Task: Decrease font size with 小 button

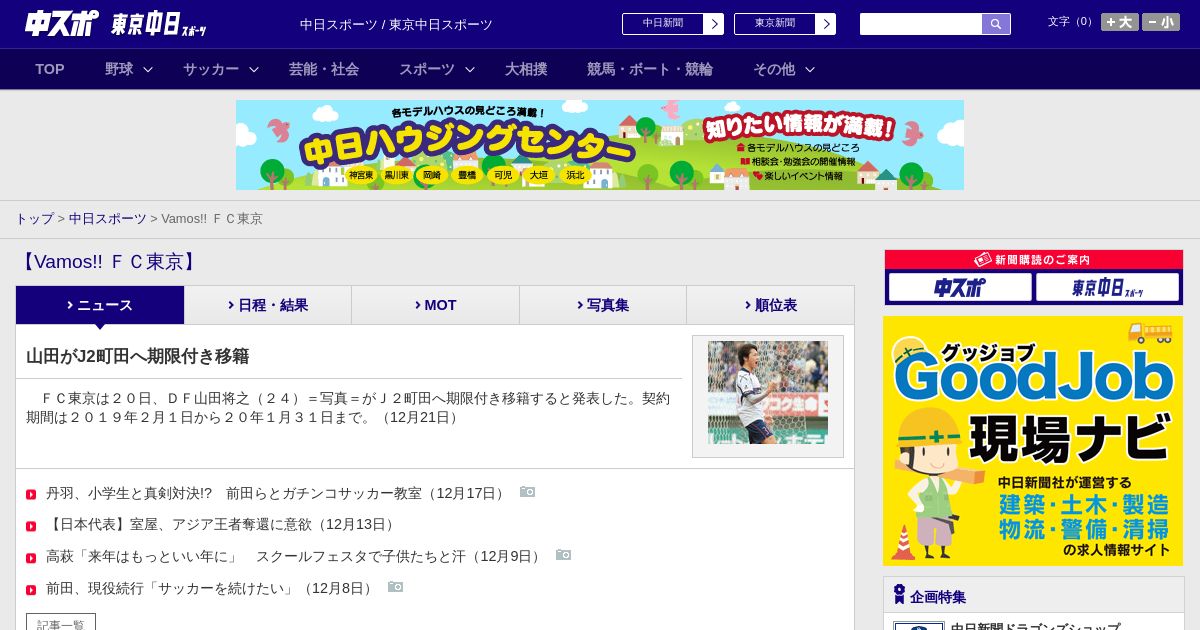Action: point(1161,22)
